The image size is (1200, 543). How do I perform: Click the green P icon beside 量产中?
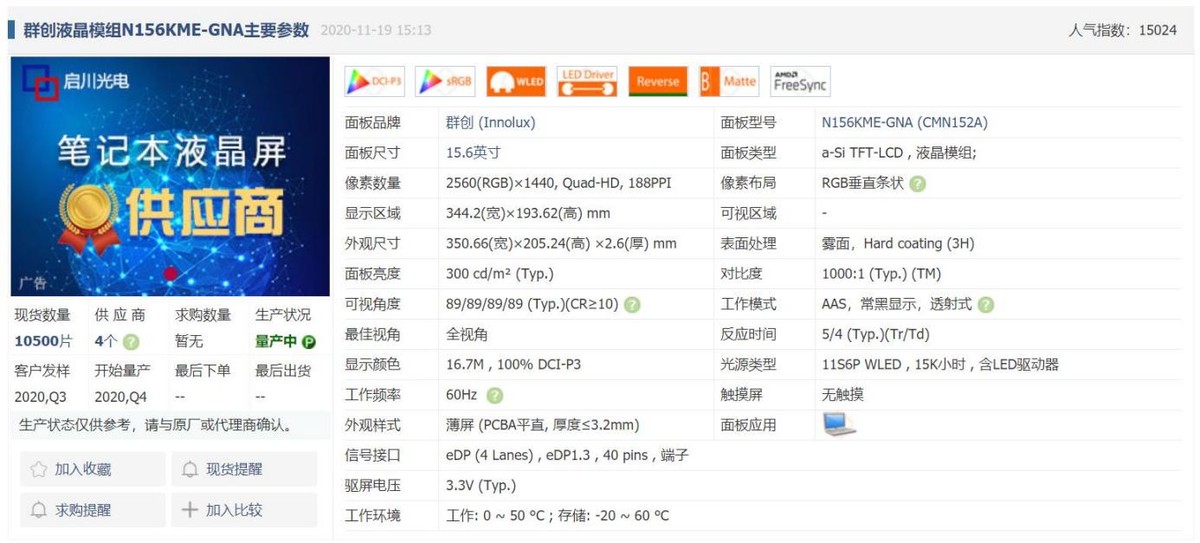tap(309, 342)
